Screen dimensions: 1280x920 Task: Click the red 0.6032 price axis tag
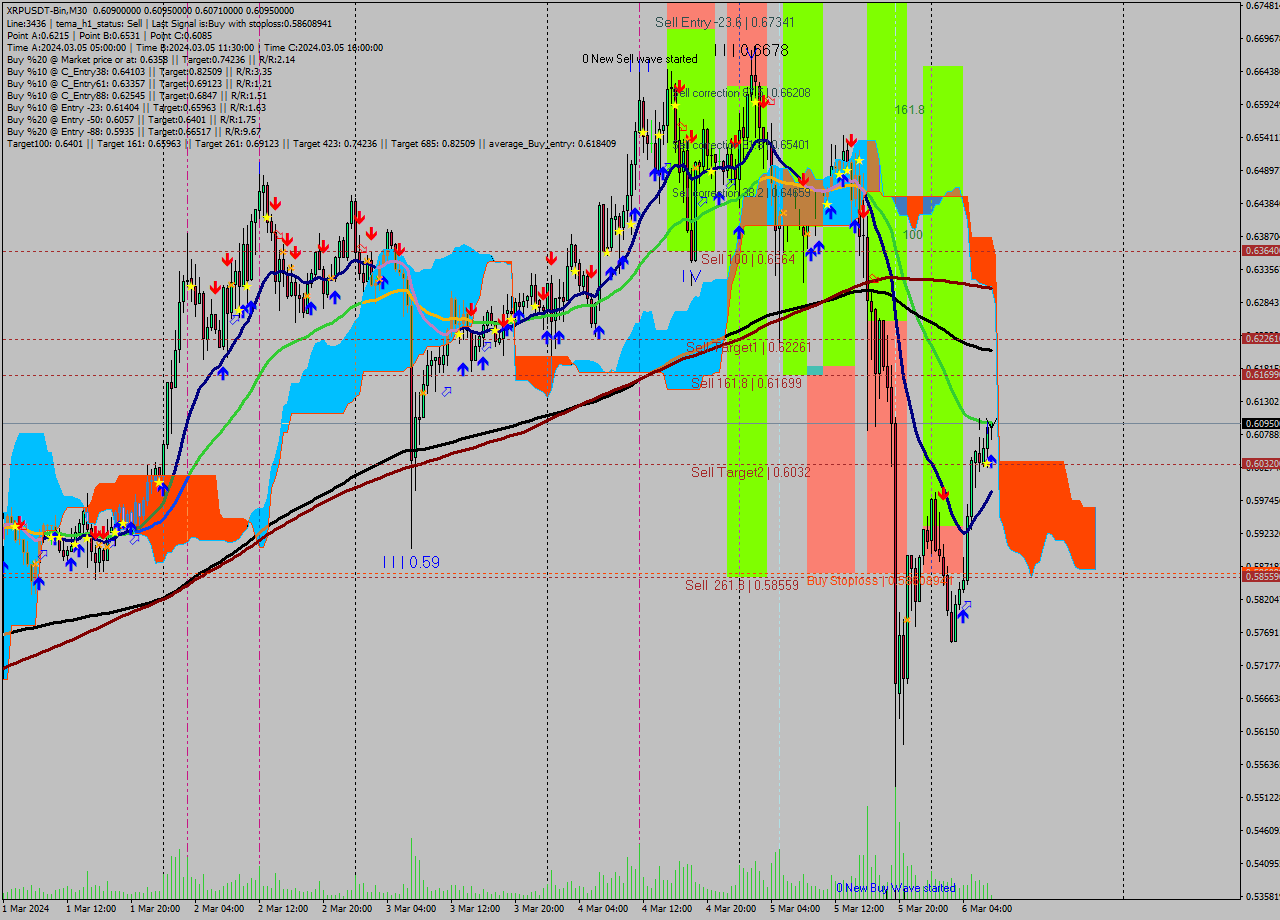click(1260, 463)
